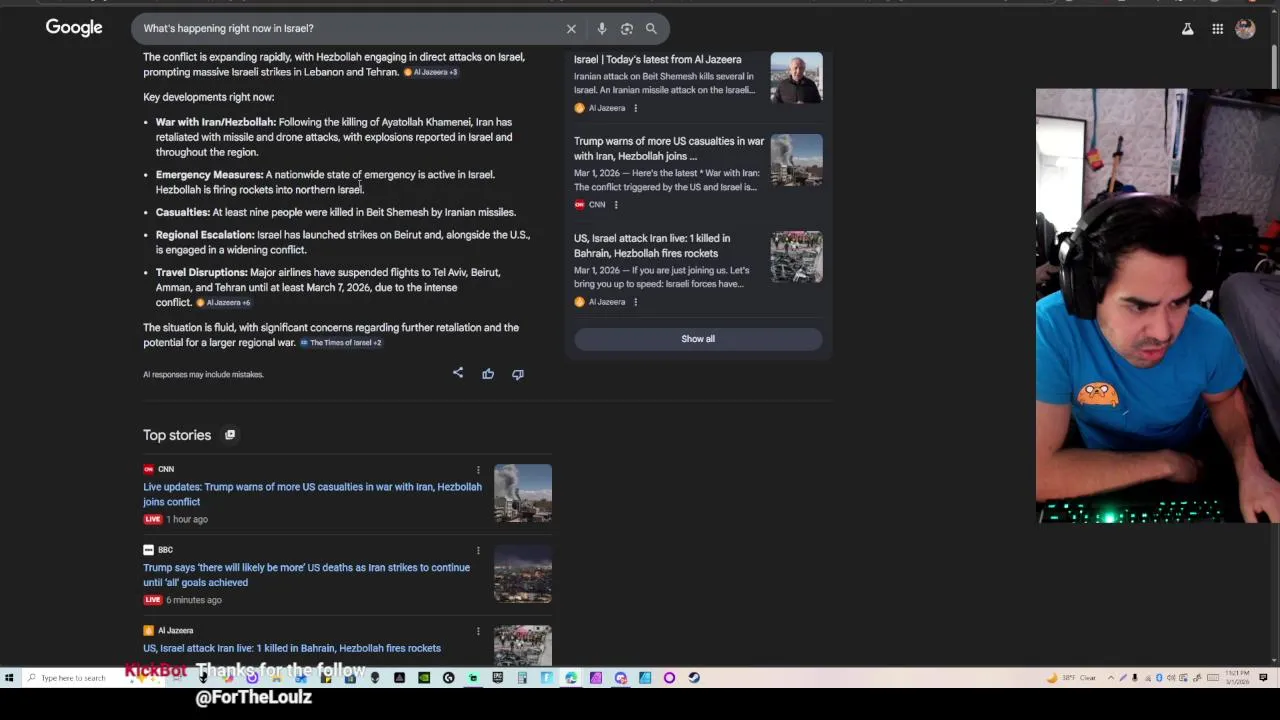Open options menu for Mar 1 Al Jazeera live card

coord(635,302)
